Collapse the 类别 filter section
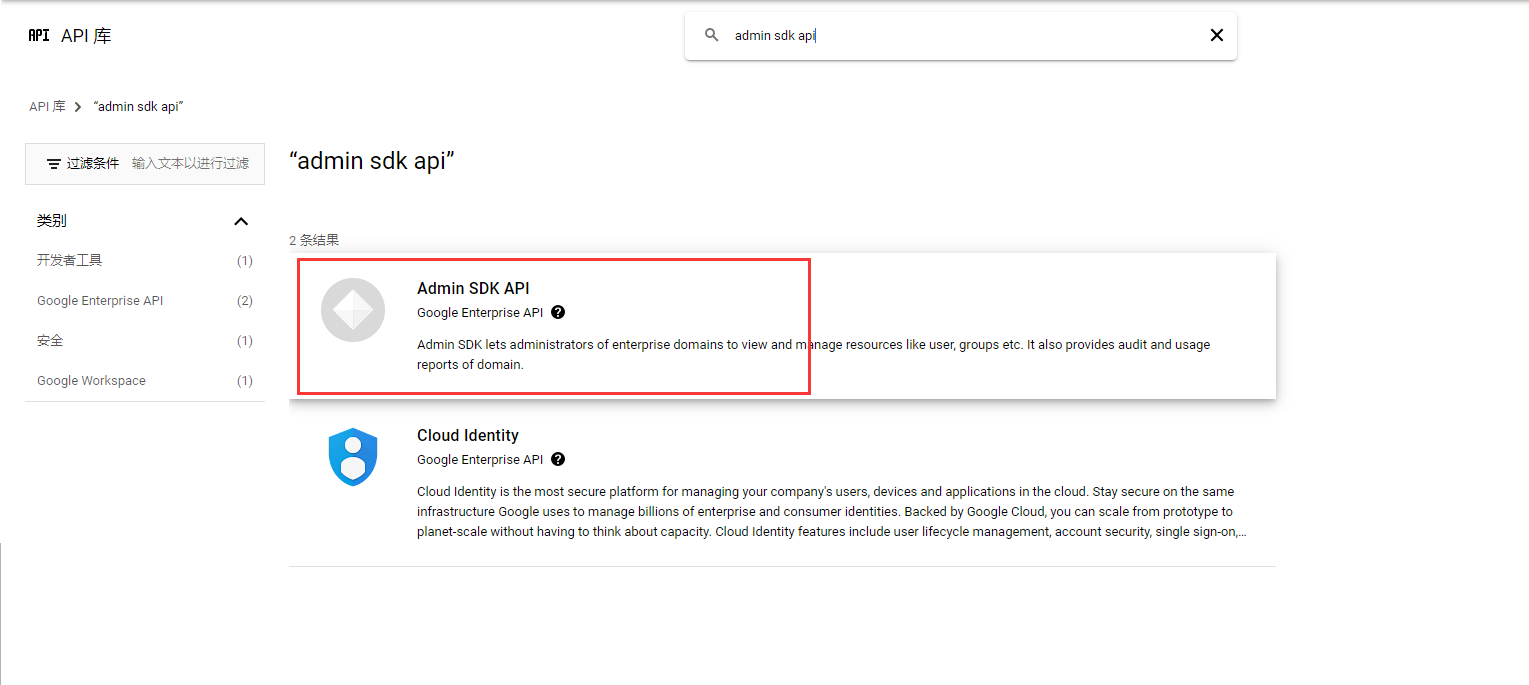This screenshot has width=1529, height=685. click(240, 220)
